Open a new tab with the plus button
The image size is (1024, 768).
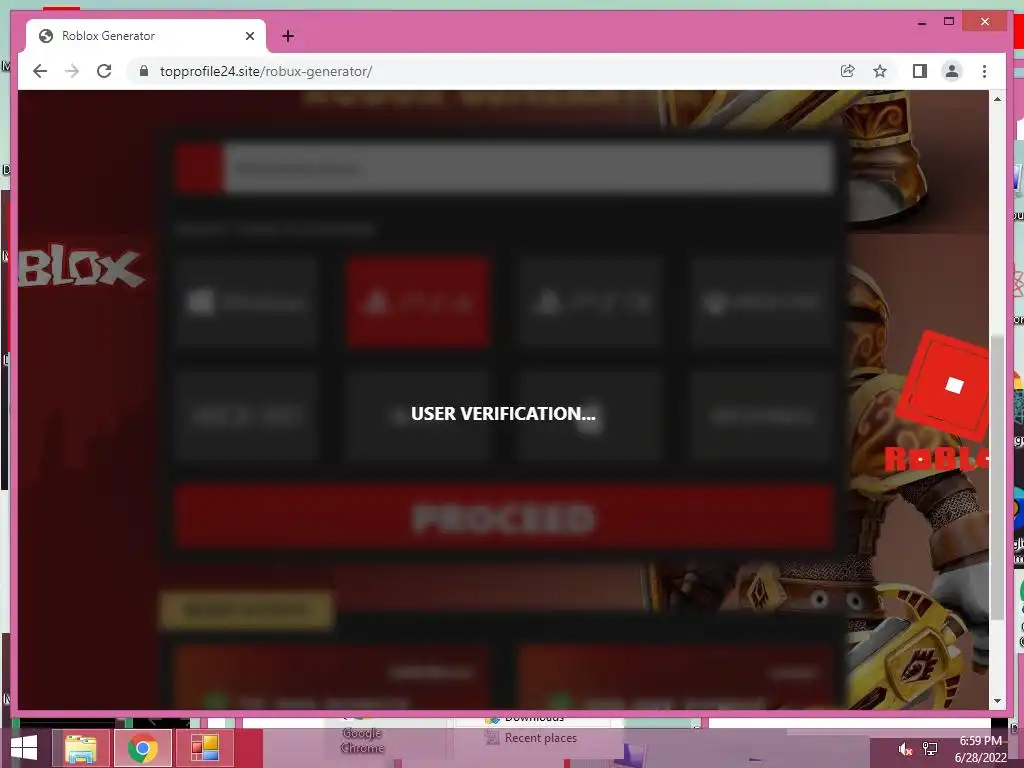pyautogui.click(x=288, y=36)
